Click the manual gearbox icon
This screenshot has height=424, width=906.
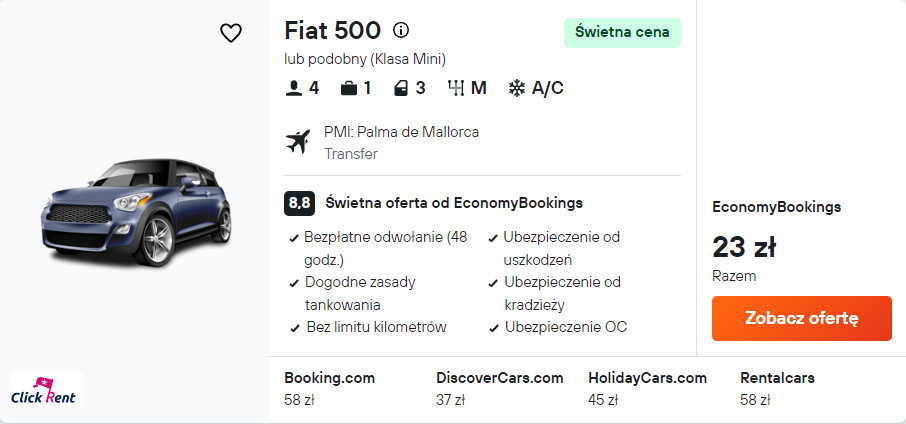[456, 88]
